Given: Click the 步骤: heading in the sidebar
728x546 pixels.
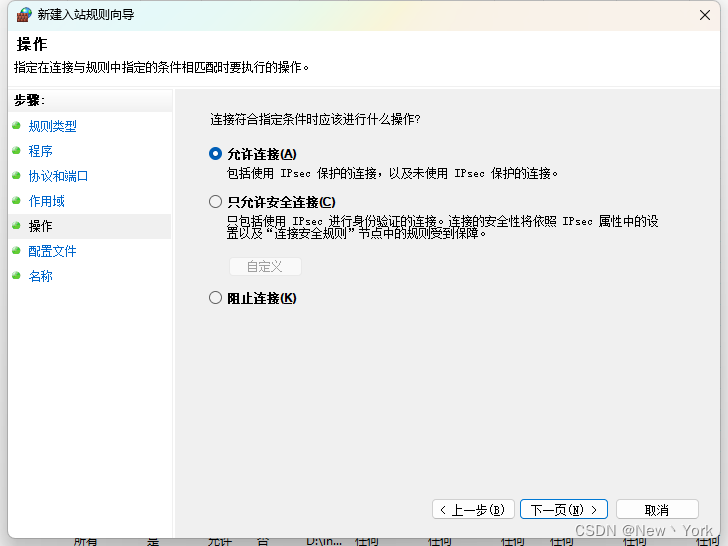Looking at the screenshot, I should point(29,100).
